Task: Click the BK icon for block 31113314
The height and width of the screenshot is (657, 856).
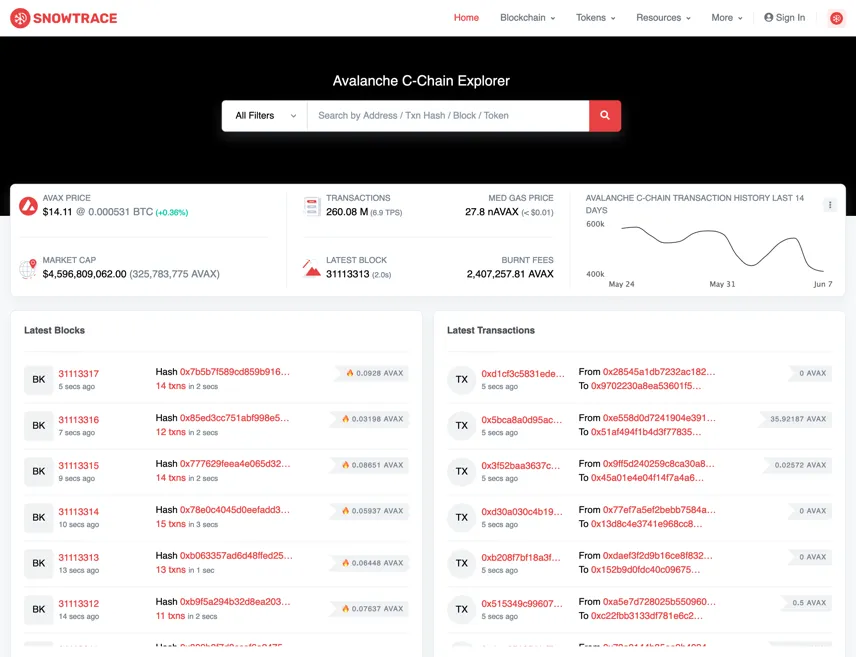Action: [39, 517]
